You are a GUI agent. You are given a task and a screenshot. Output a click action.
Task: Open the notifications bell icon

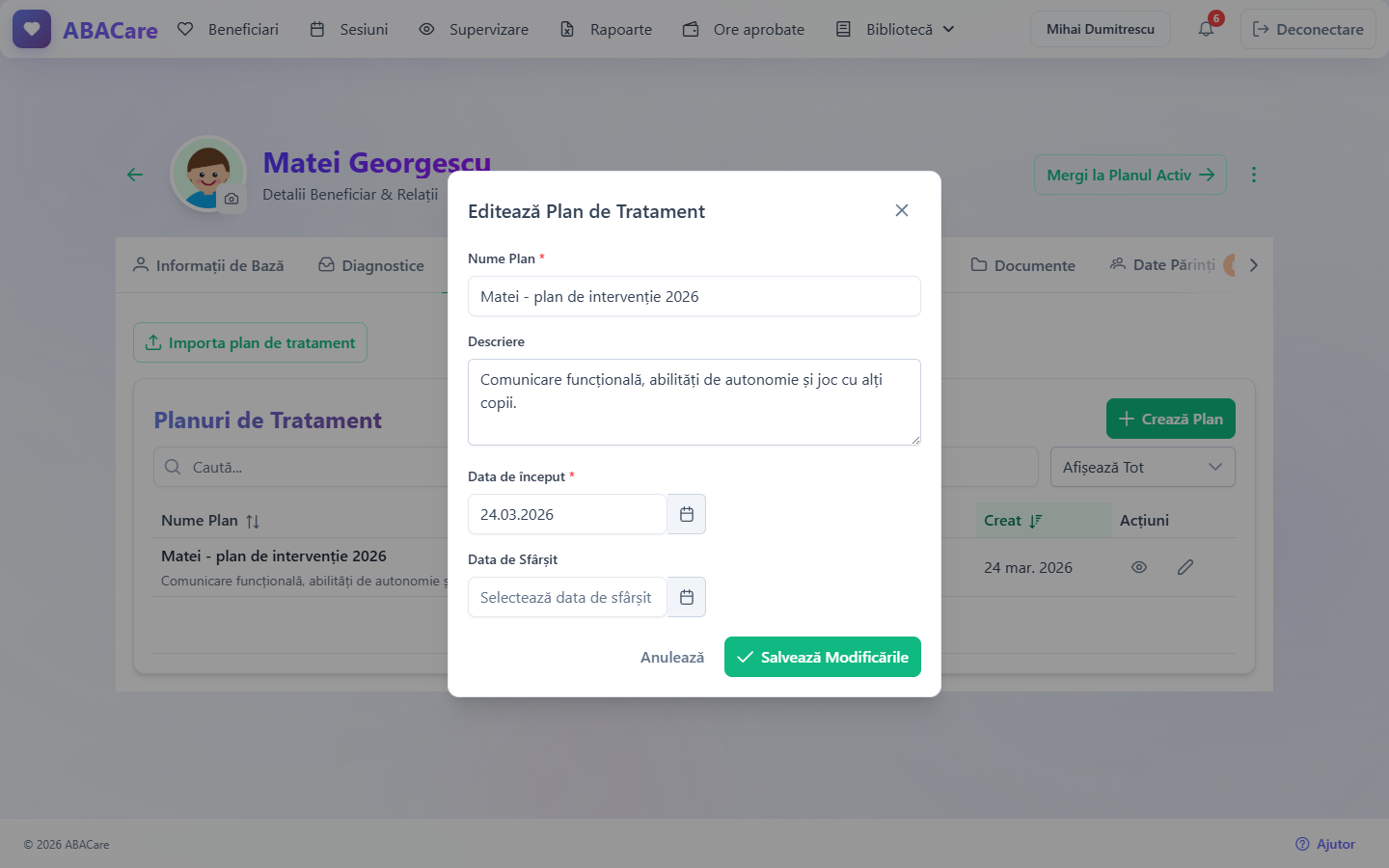[1206, 29]
